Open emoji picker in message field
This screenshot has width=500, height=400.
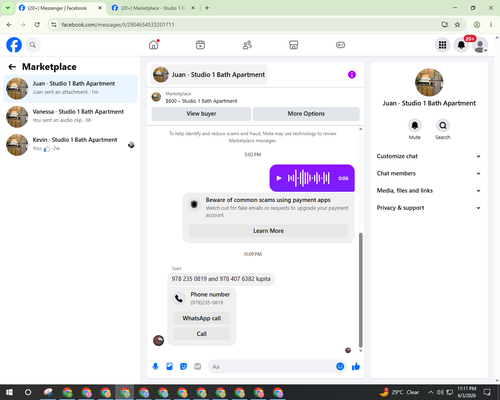[x=340, y=367]
